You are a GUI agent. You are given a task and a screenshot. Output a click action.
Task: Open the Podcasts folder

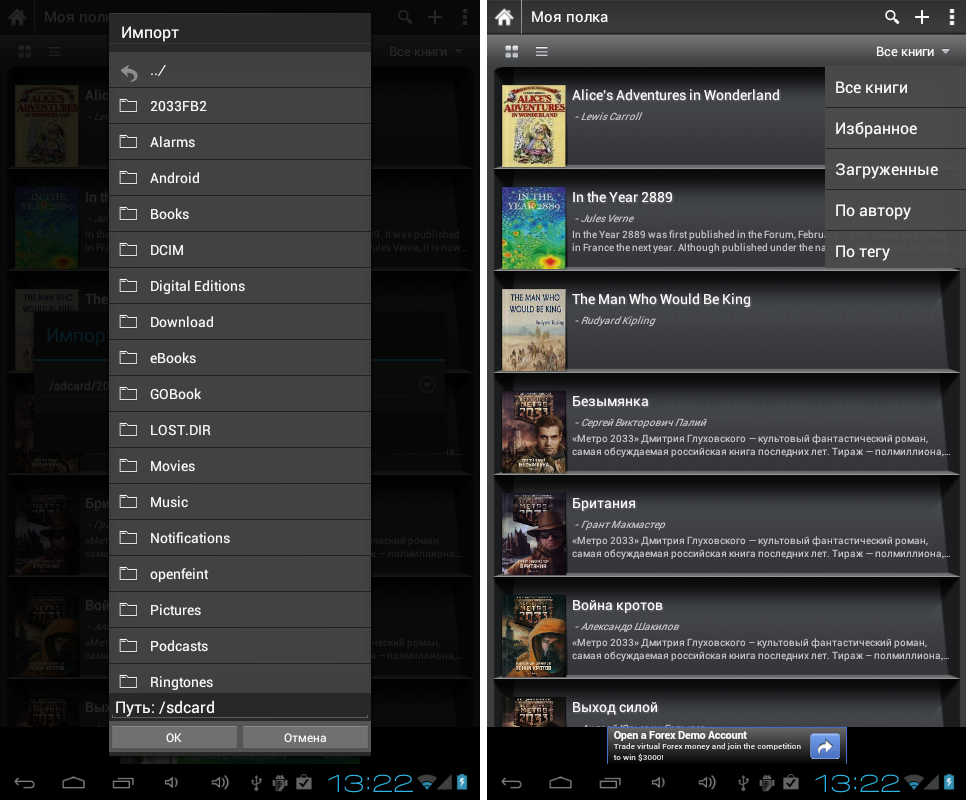tap(240, 647)
